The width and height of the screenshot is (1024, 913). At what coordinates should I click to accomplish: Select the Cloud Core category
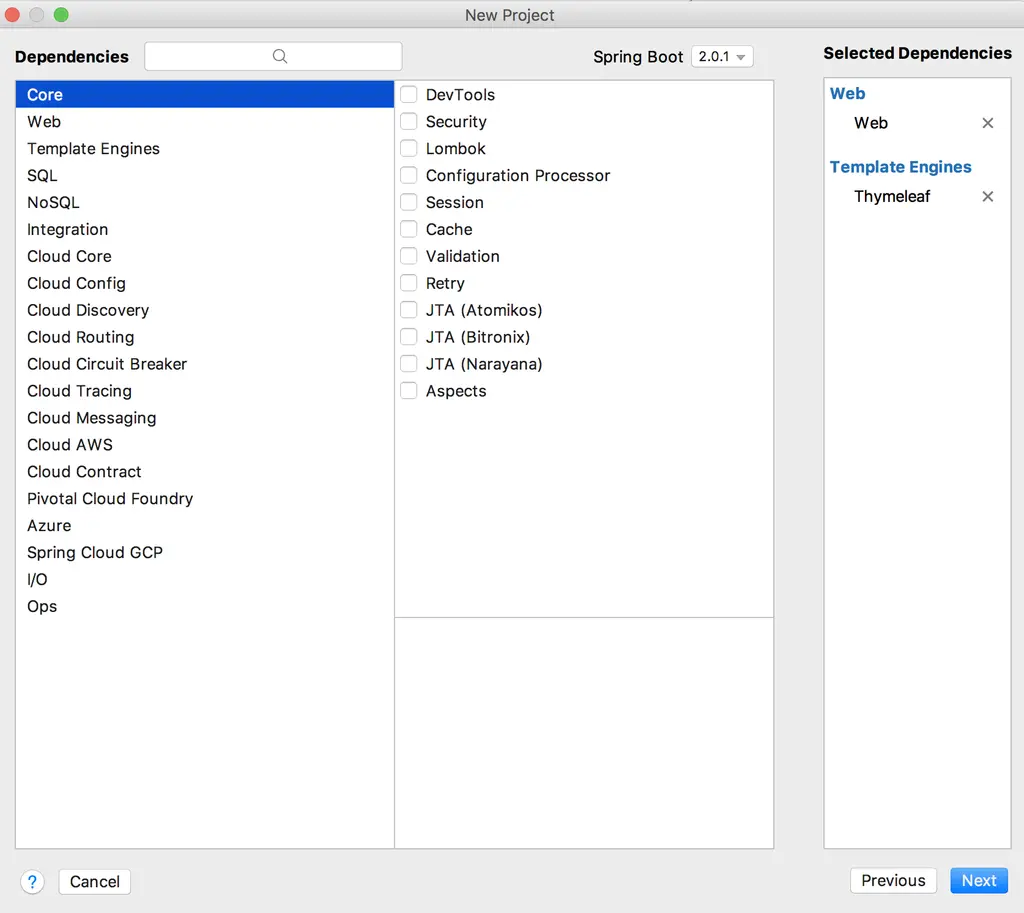click(204, 256)
